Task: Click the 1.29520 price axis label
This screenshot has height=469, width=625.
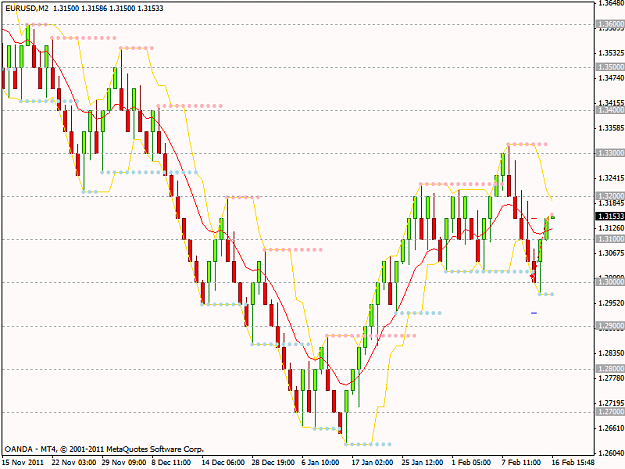Action: (x=611, y=303)
